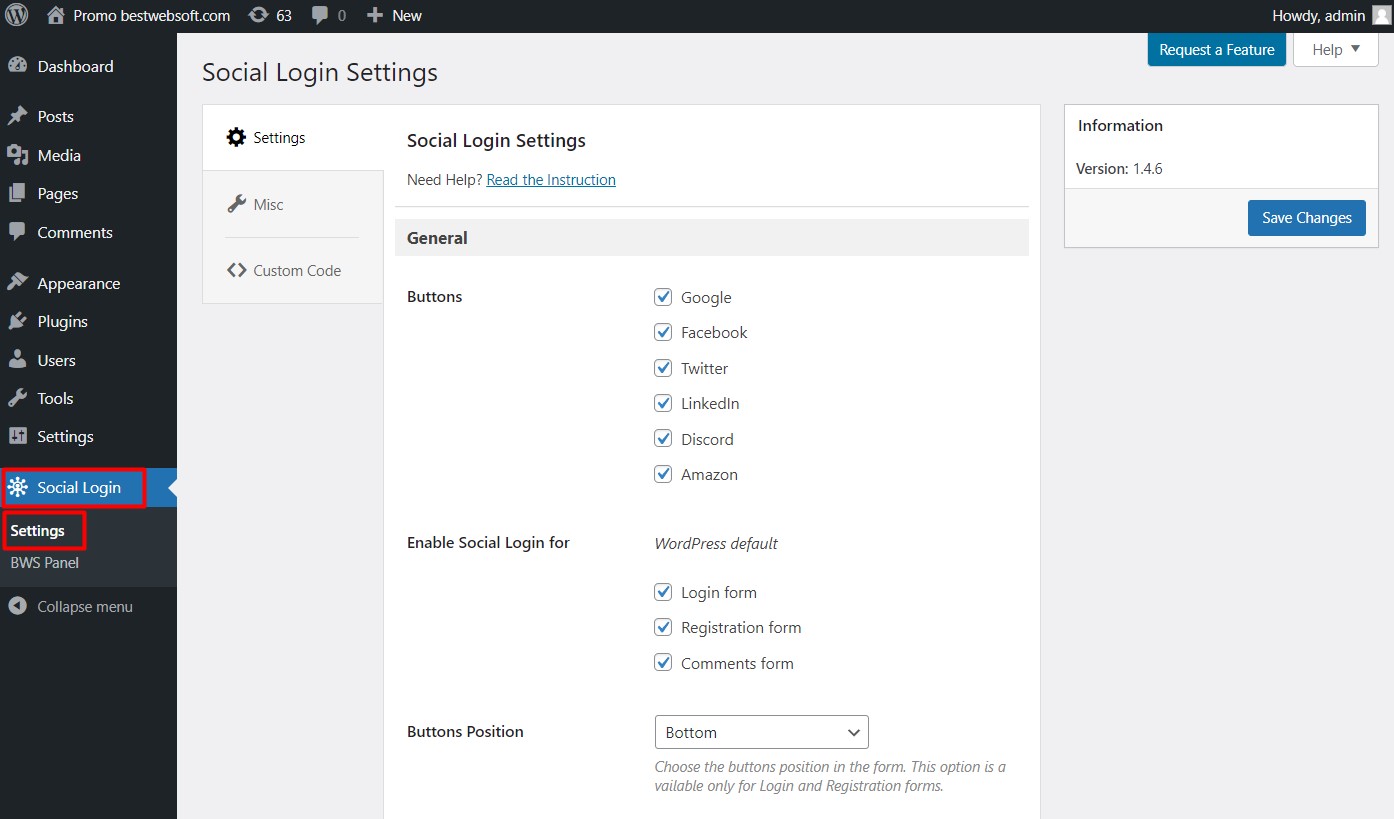Viewport: 1394px width, 819px height.
Task: Click the General section heading
Action: (x=437, y=238)
